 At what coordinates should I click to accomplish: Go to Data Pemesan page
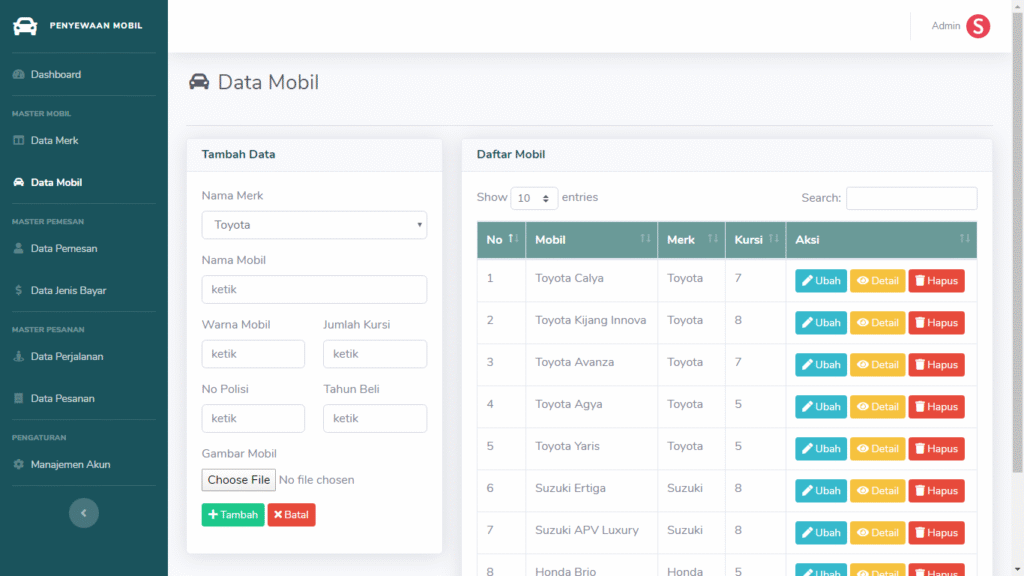tap(63, 248)
